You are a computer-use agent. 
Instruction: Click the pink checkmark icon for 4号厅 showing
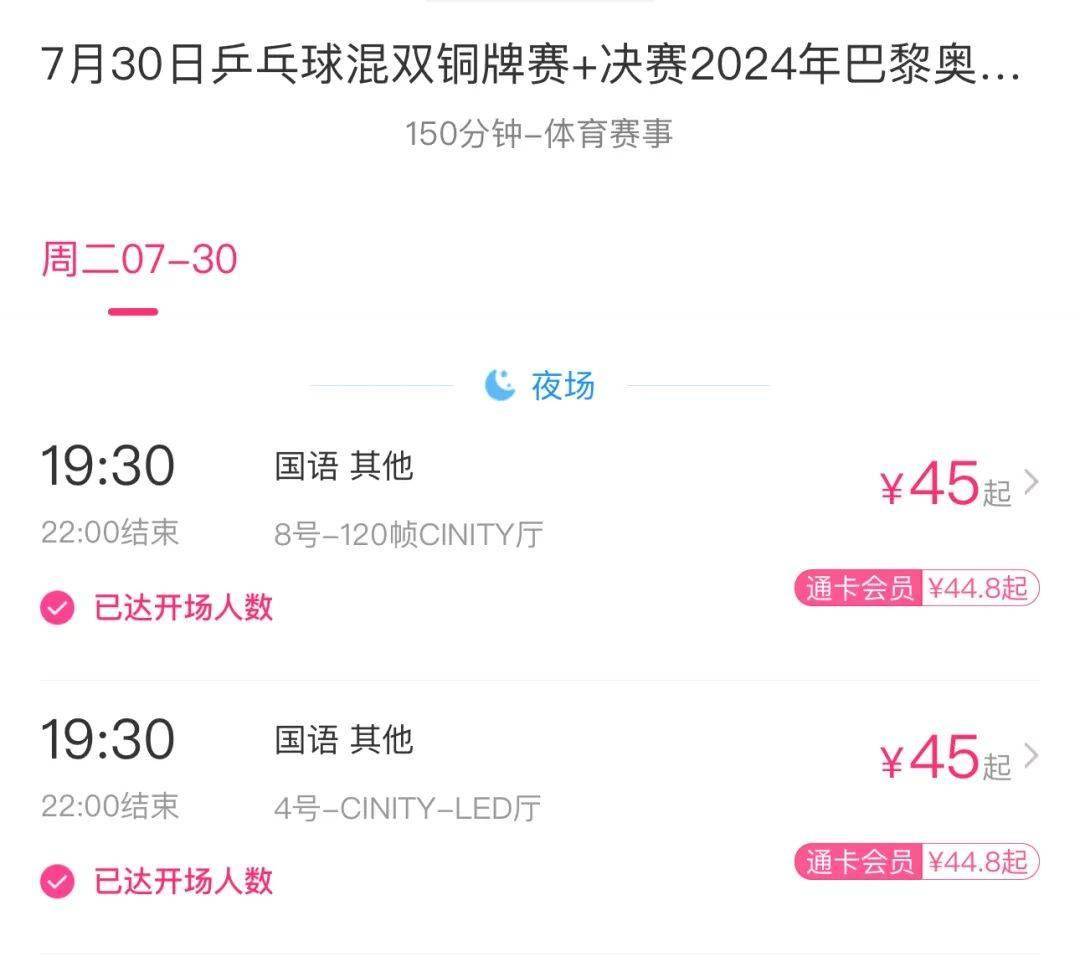[57, 881]
